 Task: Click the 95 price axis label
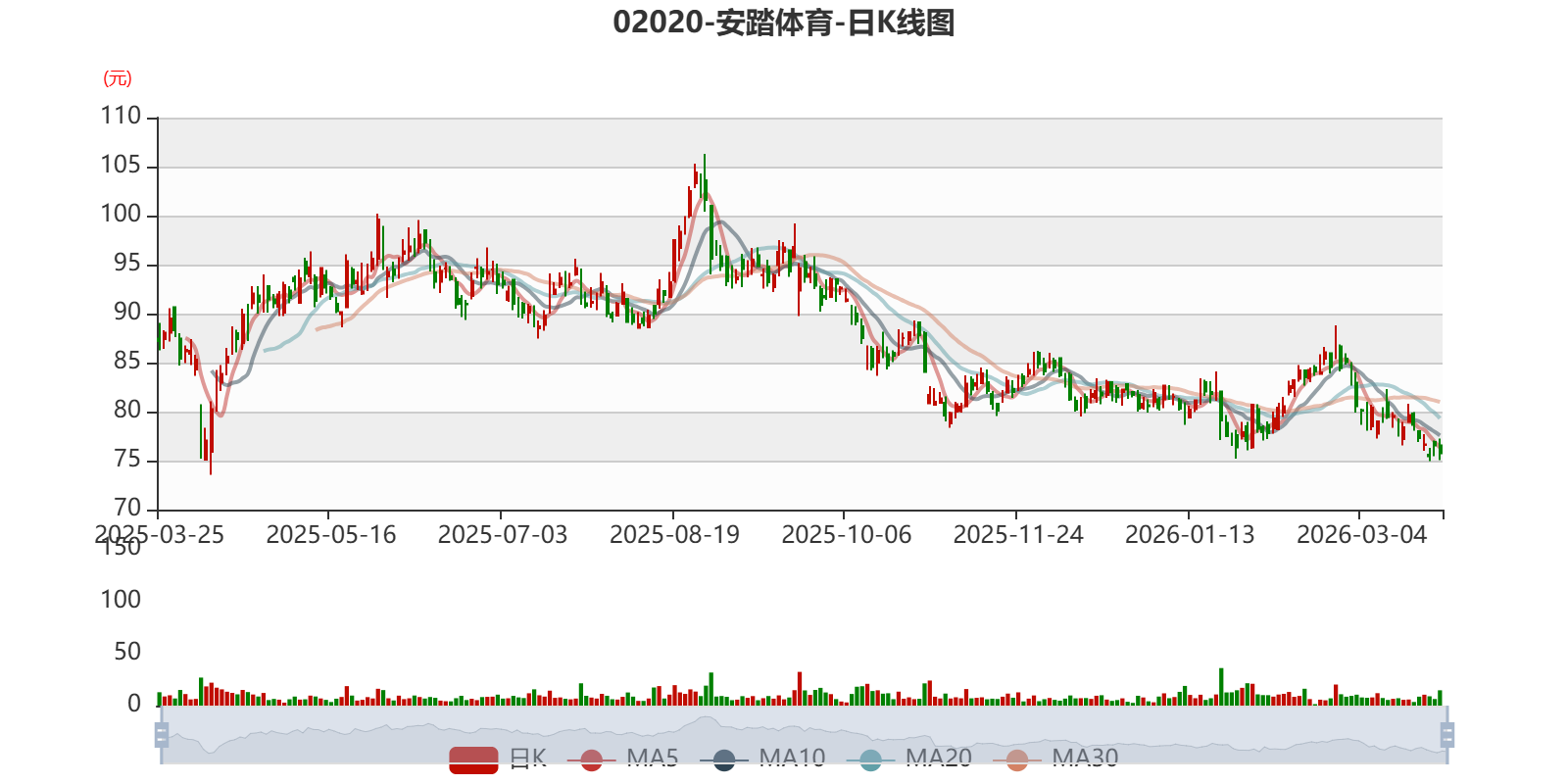click(x=127, y=263)
